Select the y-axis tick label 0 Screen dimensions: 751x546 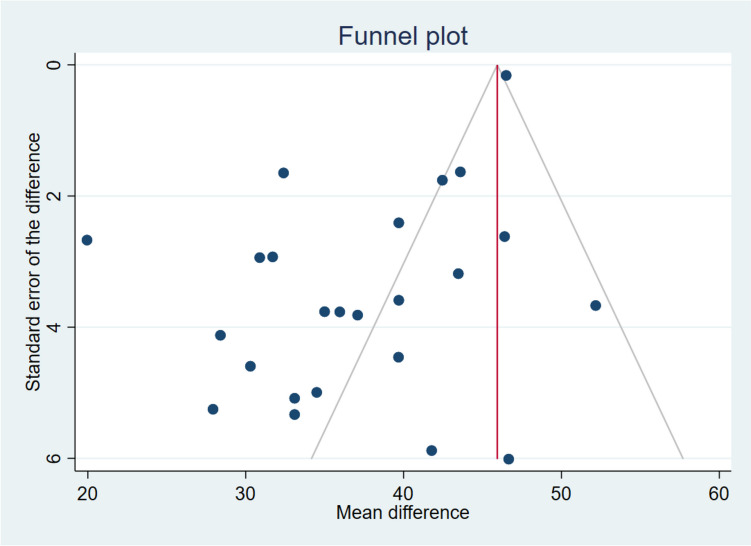[56, 64]
